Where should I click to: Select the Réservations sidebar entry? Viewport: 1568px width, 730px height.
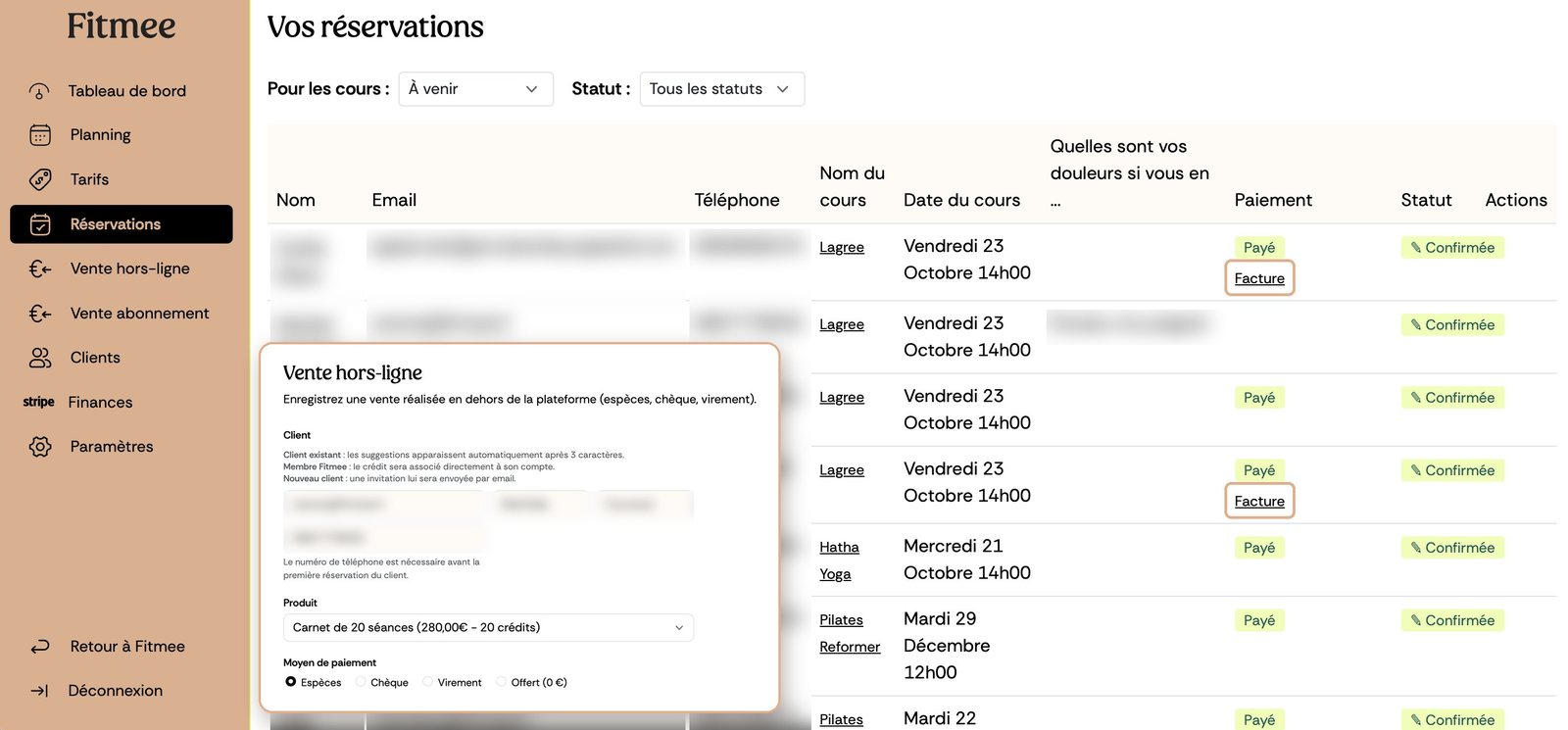[122, 224]
